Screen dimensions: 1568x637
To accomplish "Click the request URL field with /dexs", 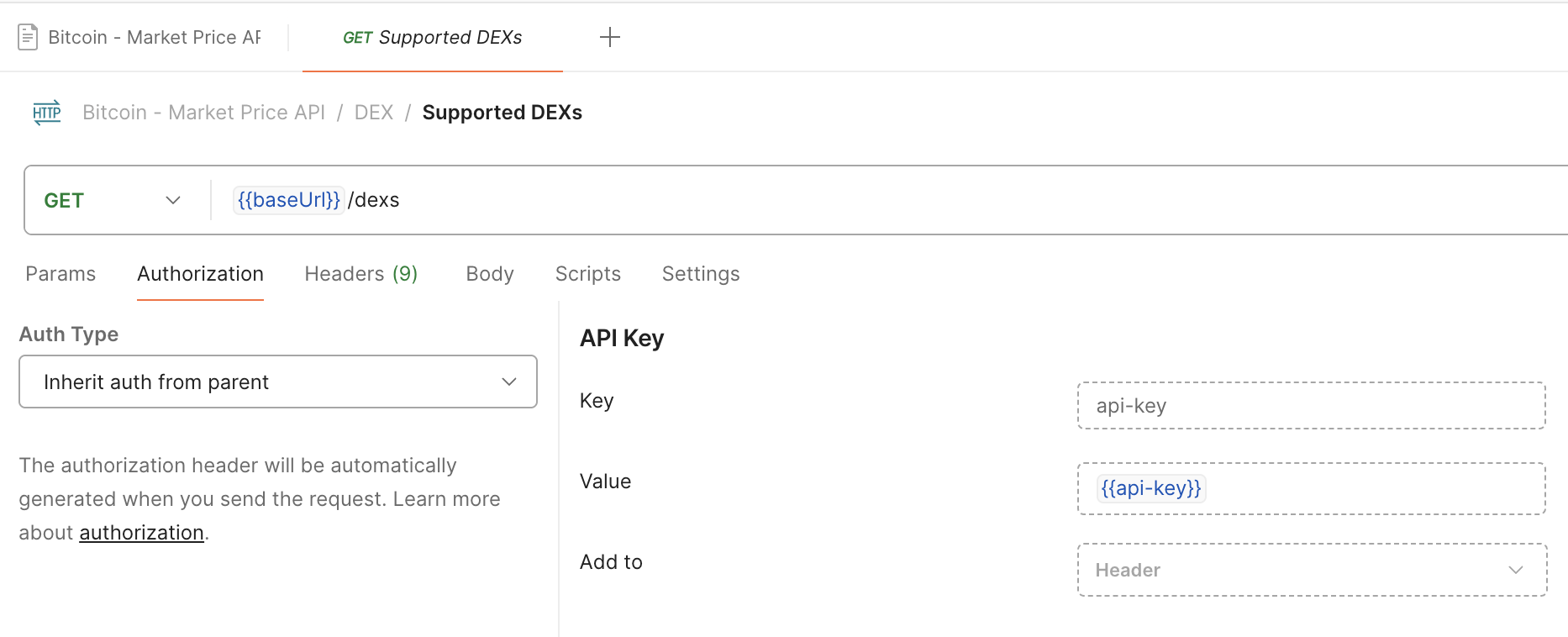I will tap(889, 200).
